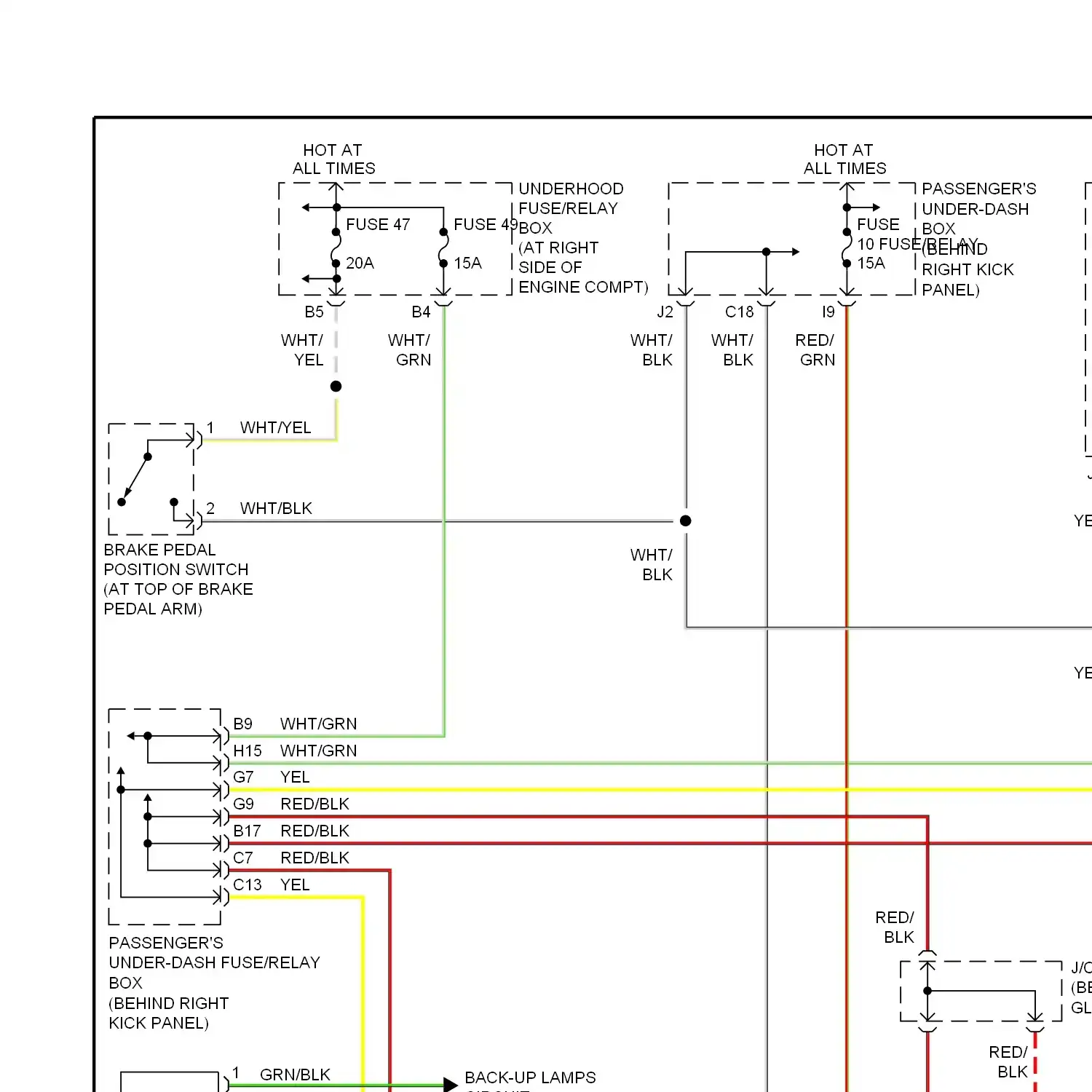
Task: Click the Fuse 10 fuse symbol
Action: (x=847, y=248)
